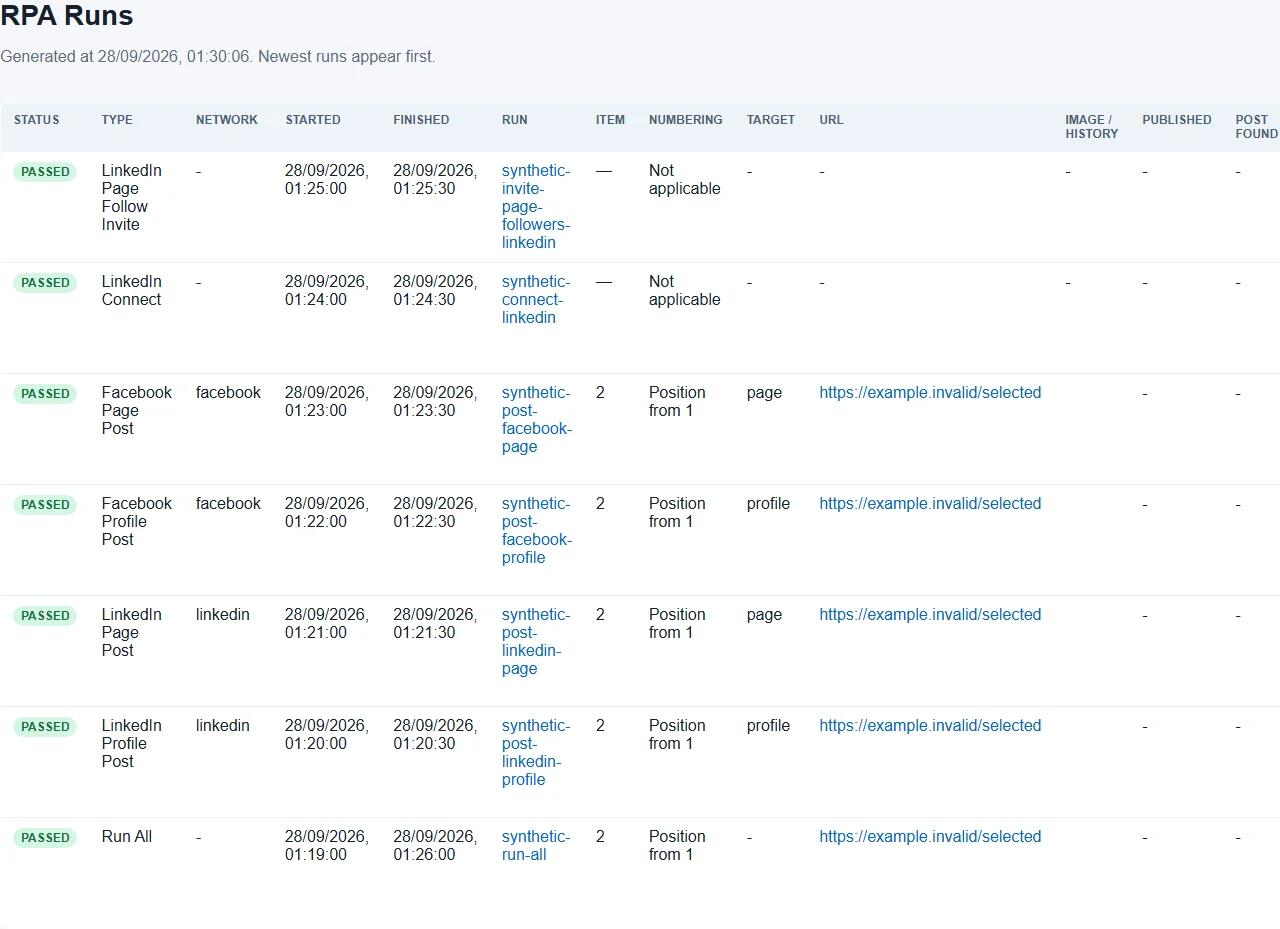Image resolution: width=1280 pixels, height=929 pixels.
Task: Click the POST FOUND column header
Action: tap(1257, 127)
